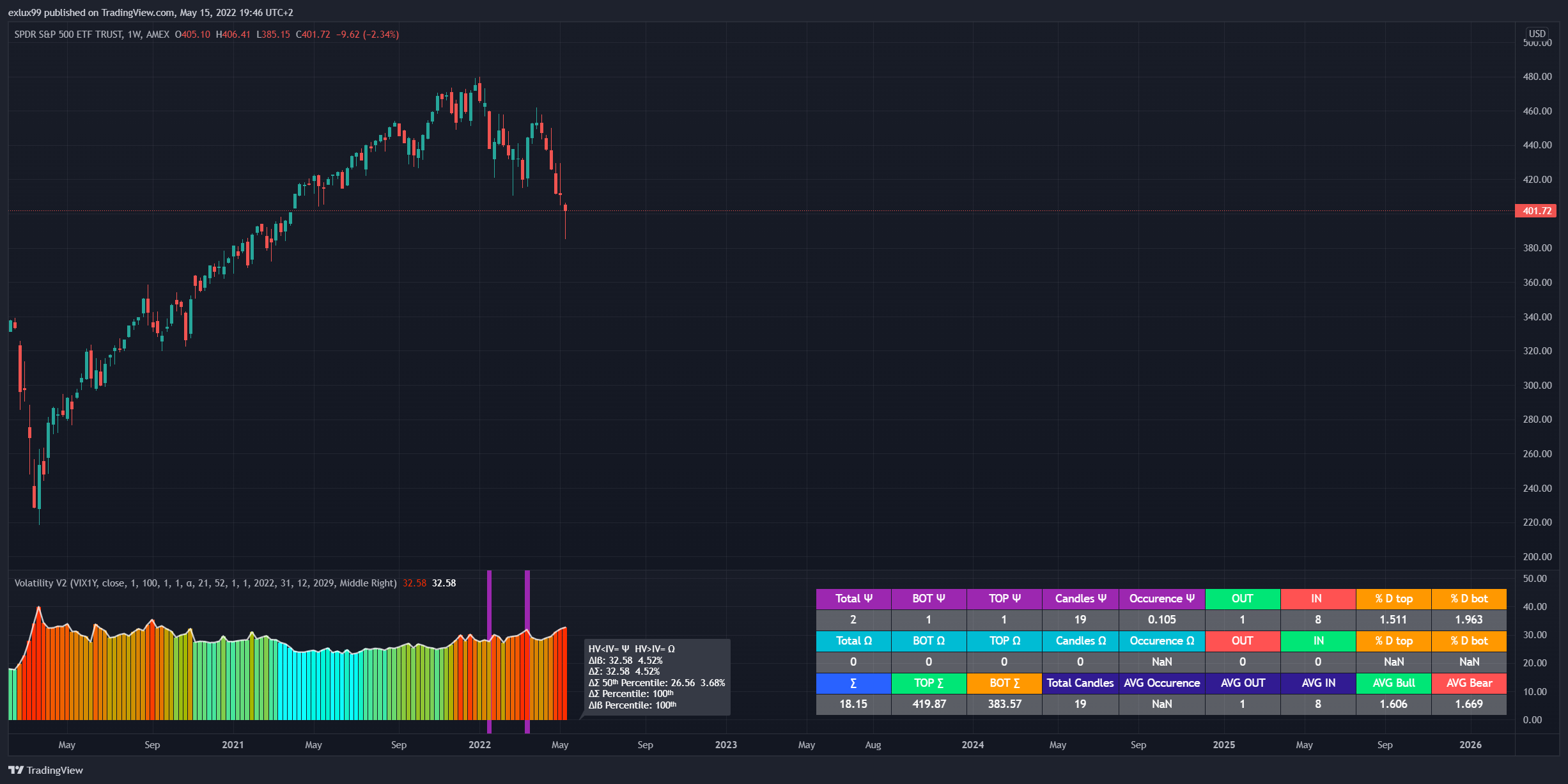
Task: Click the 2026 label on time axis
Action: [x=1471, y=745]
